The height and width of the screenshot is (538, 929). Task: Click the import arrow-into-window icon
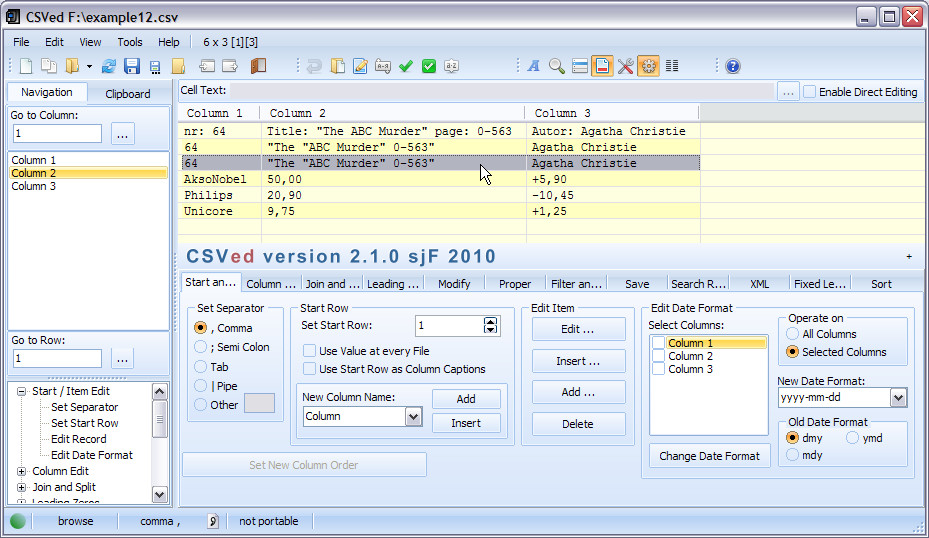[x=207, y=66]
